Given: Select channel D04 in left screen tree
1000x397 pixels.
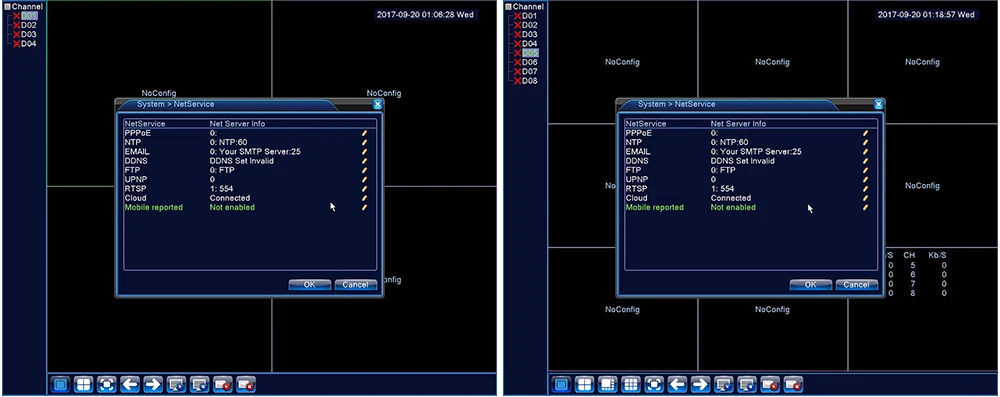Looking at the screenshot, I should [29, 44].
